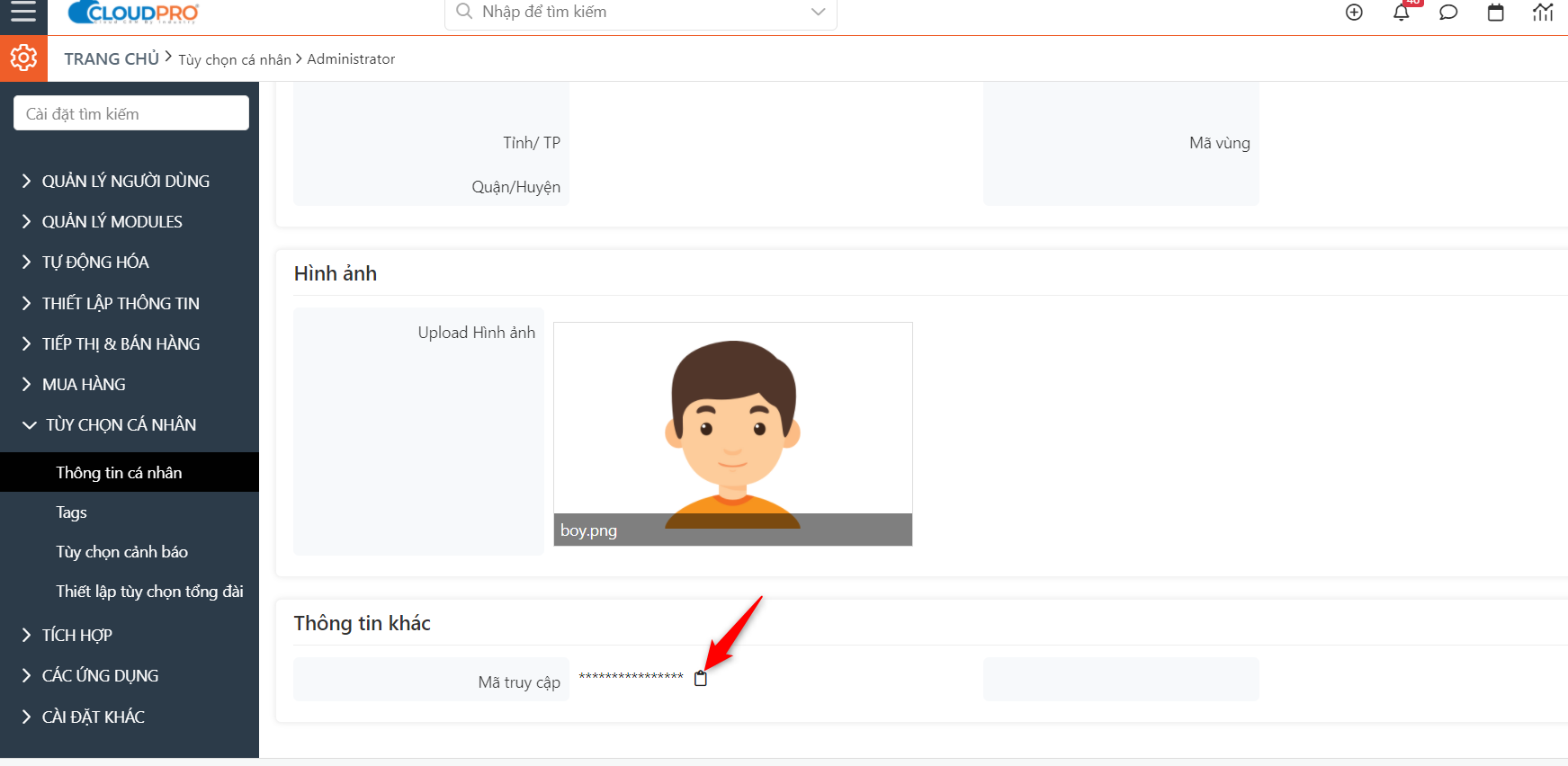The image size is (1568, 766).
Task: Select Thông tin cá nhân menu item
Action: [130, 472]
